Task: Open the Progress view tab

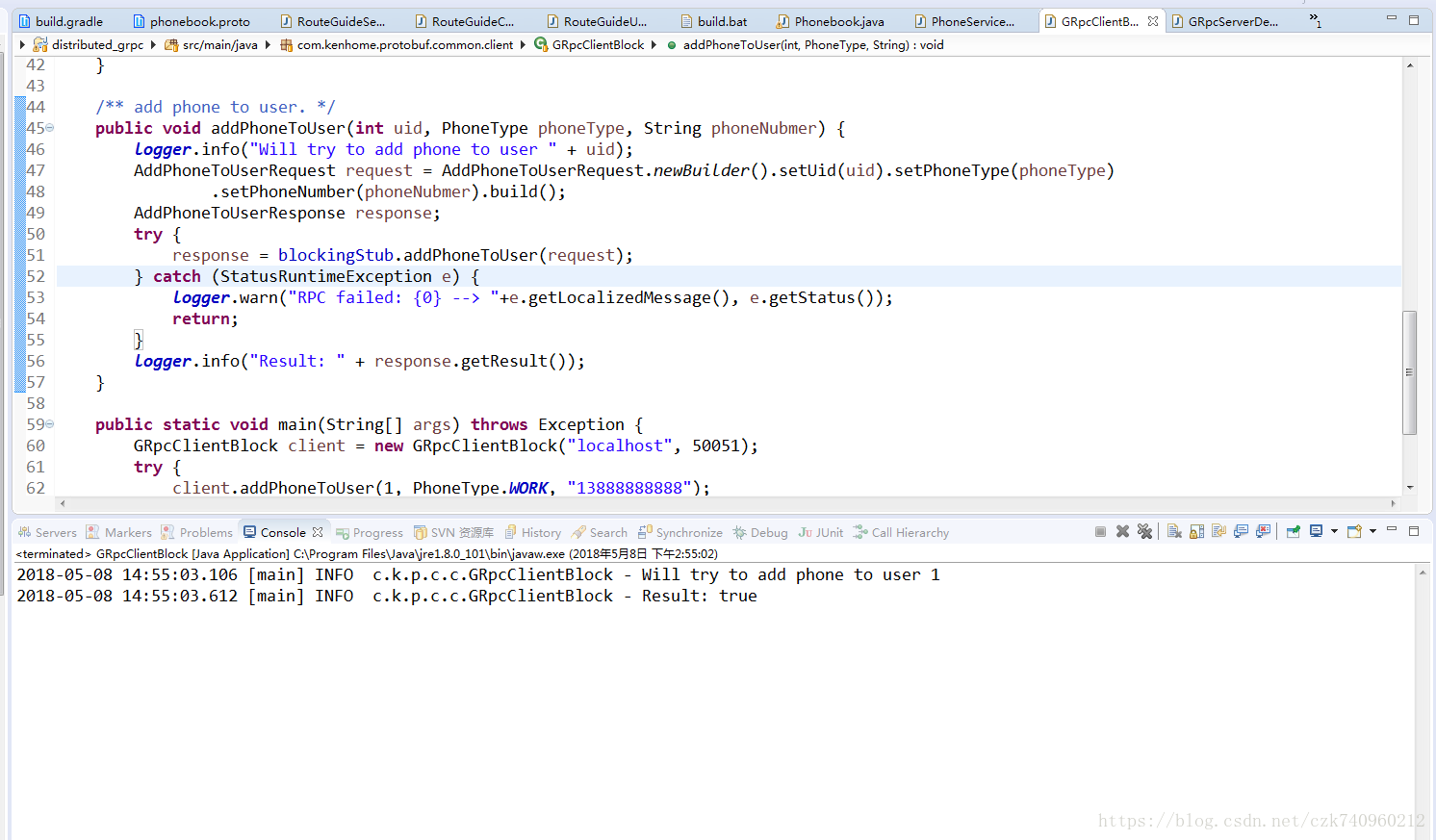Action: pyautogui.click(x=369, y=532)
